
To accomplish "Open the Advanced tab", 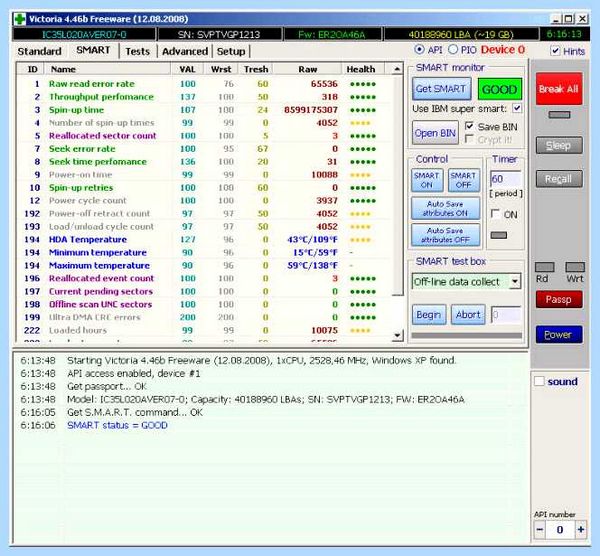I will pos(185,51).
